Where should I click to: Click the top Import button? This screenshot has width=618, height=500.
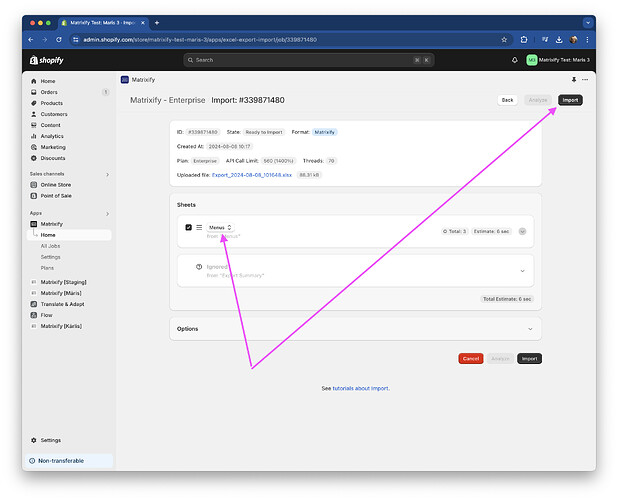[x=570, y=100]
